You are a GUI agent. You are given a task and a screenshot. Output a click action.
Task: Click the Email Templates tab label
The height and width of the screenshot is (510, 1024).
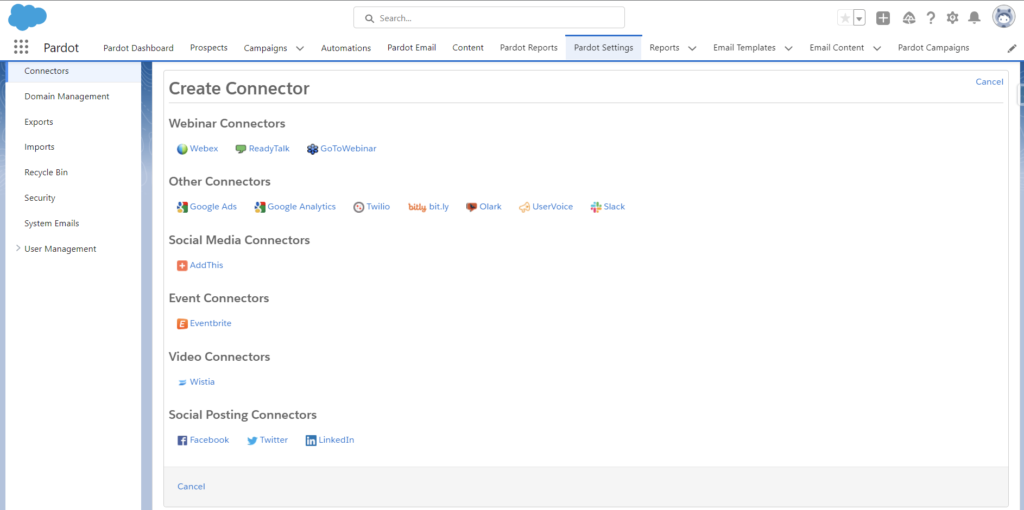pos(744,48)
